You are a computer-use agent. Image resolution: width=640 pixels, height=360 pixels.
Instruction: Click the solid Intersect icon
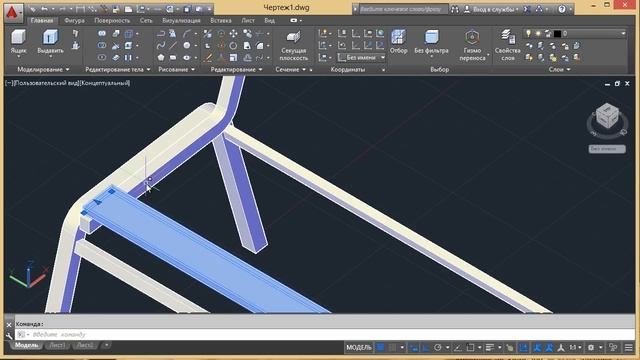[x=102, y=58]
